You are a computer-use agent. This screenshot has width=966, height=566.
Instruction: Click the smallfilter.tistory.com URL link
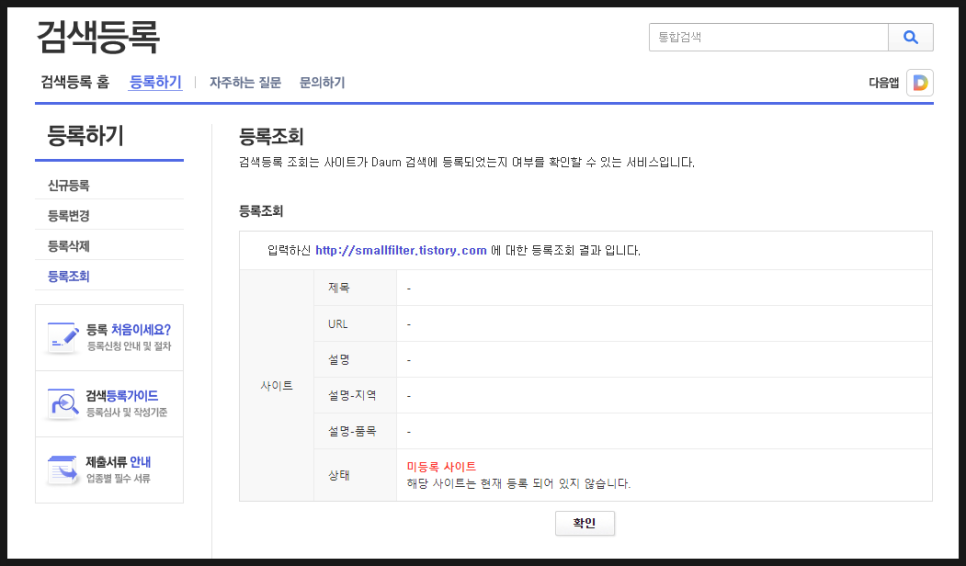pos(401,251)
